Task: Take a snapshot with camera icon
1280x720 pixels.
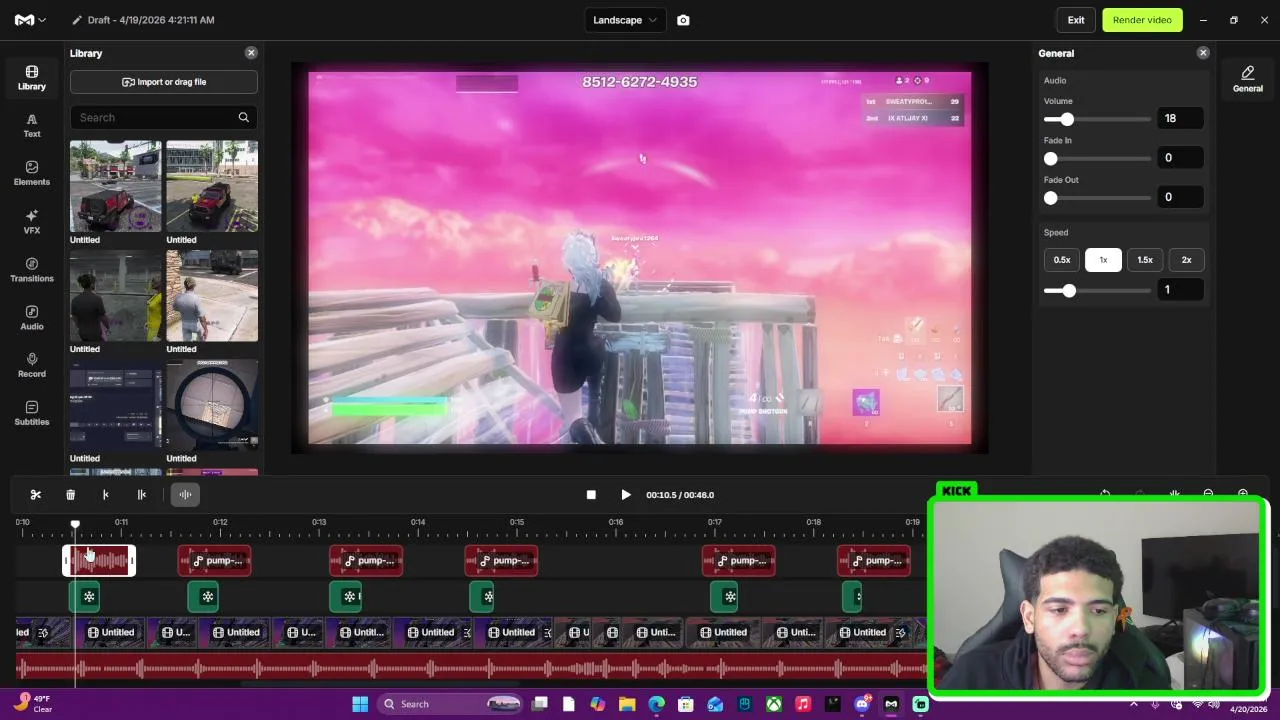Action: tap(683, 20)
